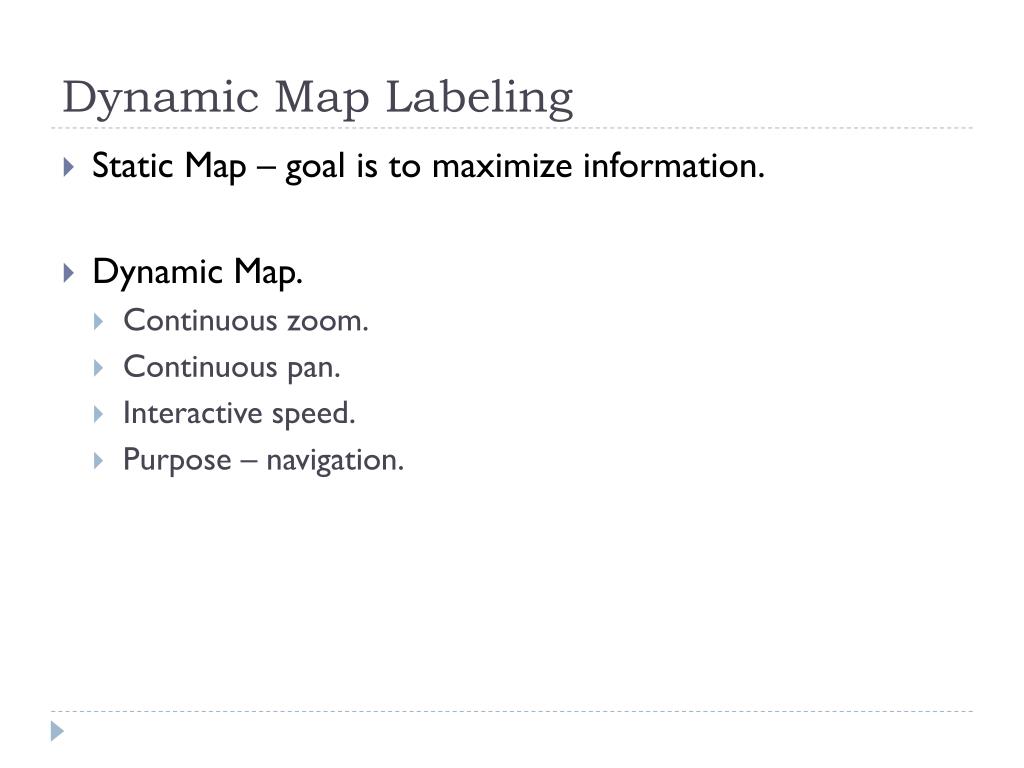Click the arrow bullet before Interactive speed
This screenshot has width=1024, height=768.
tap(99, 414)
